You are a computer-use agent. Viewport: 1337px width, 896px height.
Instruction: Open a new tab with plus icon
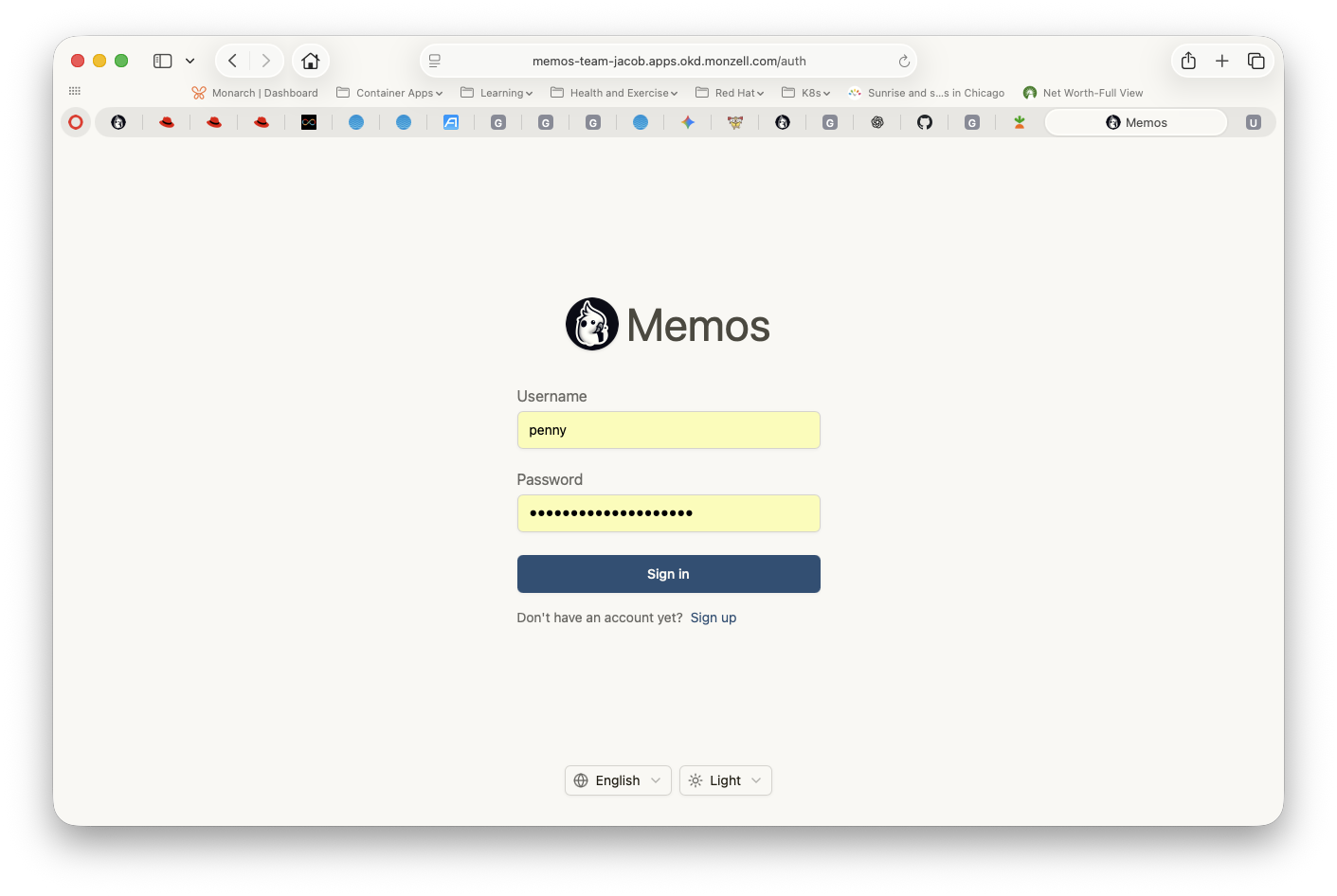coord(1222,61)
